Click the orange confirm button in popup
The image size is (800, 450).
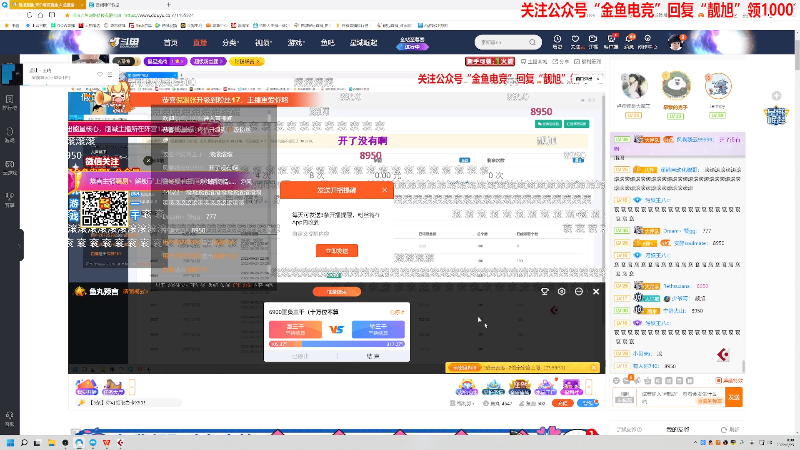tap(337, 251)
